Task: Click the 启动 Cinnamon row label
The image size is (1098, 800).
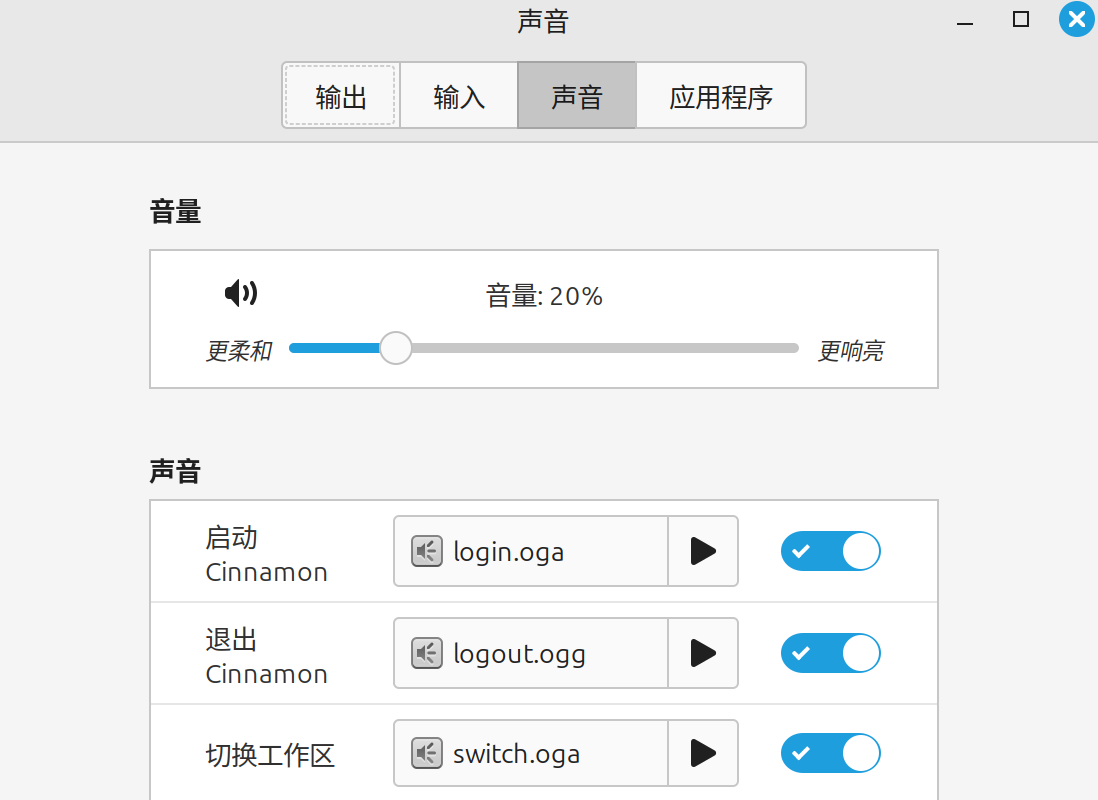Action: [x=266, y=555]
